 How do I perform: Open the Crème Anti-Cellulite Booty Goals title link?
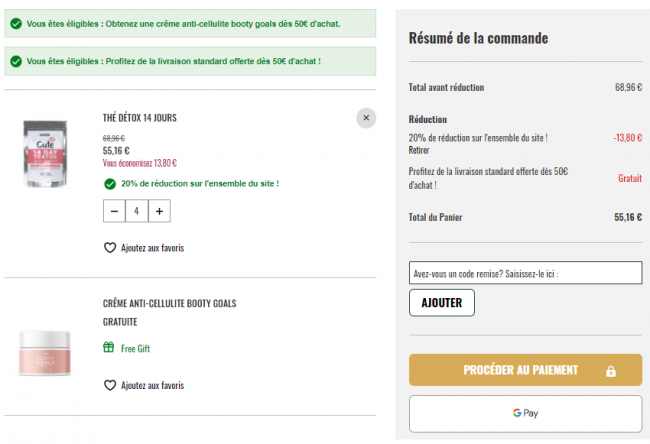tap(170, 304)
